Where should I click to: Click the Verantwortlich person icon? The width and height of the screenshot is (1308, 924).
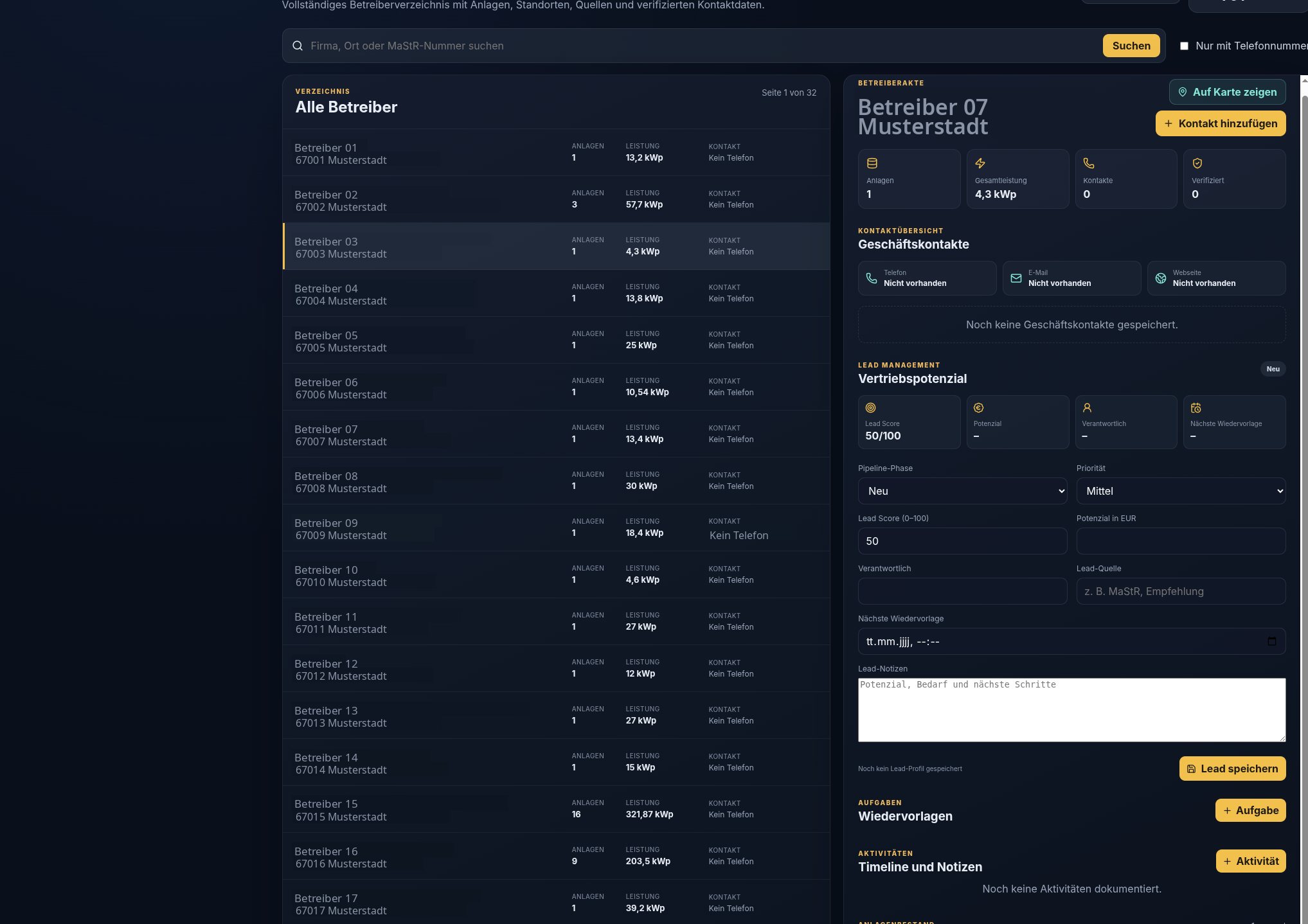pyautogui.click(x=1088, y=407)
